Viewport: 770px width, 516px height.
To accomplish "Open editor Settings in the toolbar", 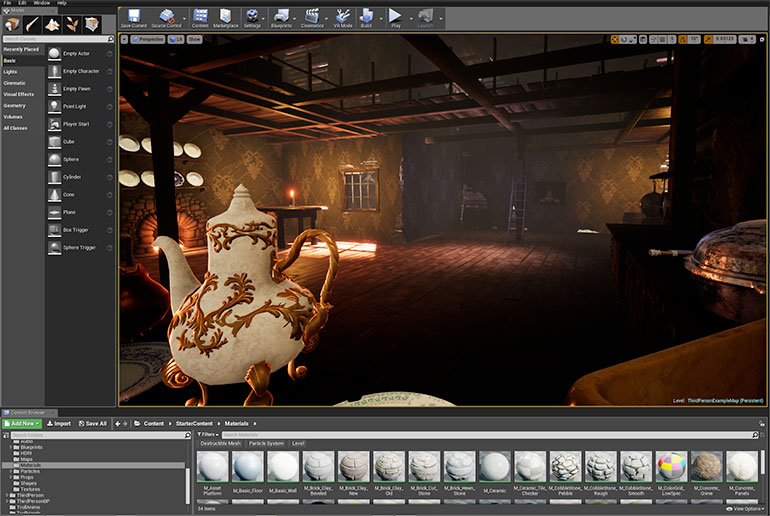I will coord(252,17).
